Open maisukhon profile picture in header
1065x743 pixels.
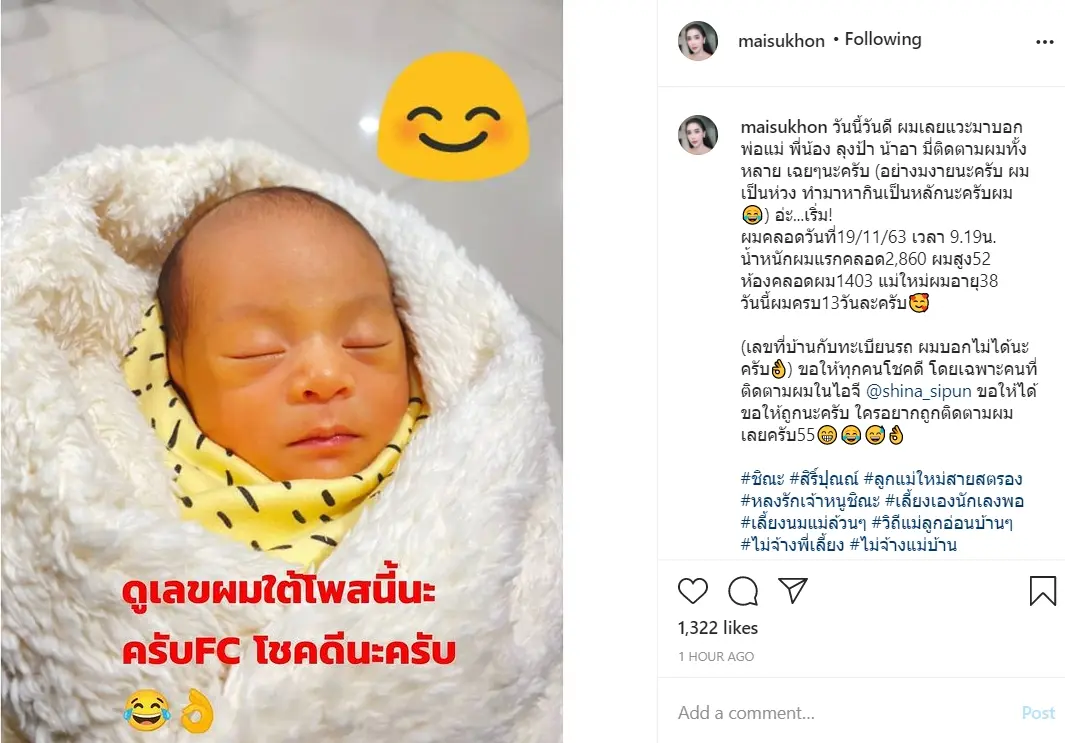pos(698,41)
